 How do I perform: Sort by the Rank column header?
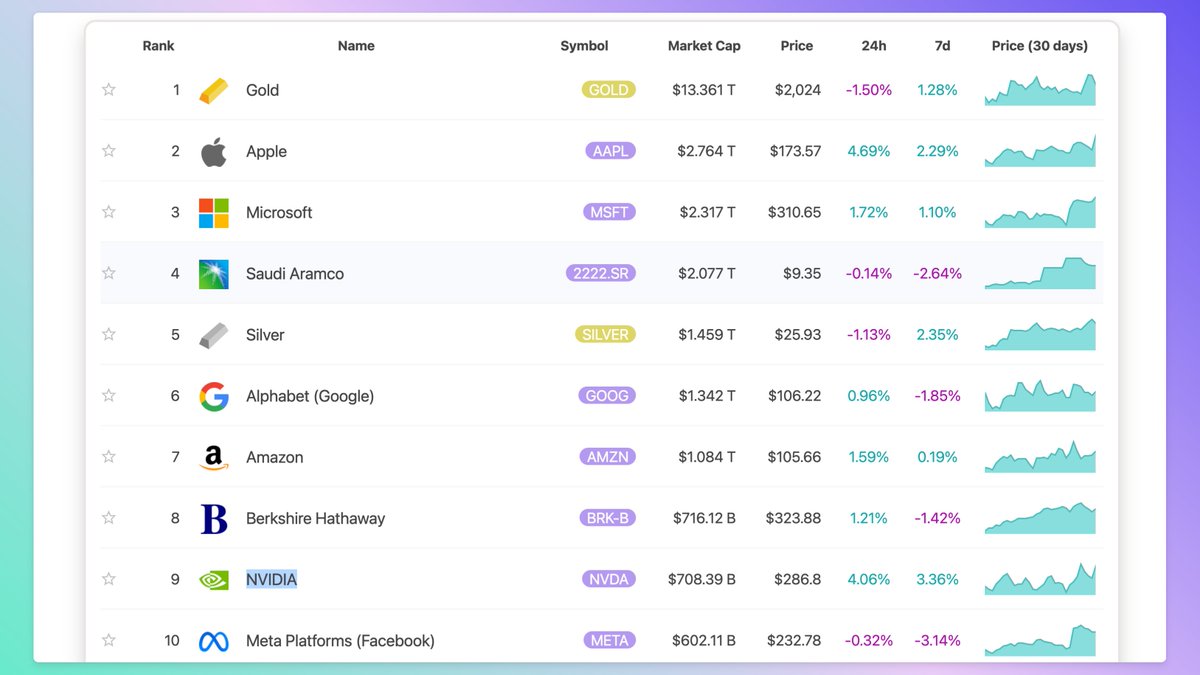(159, 46)
